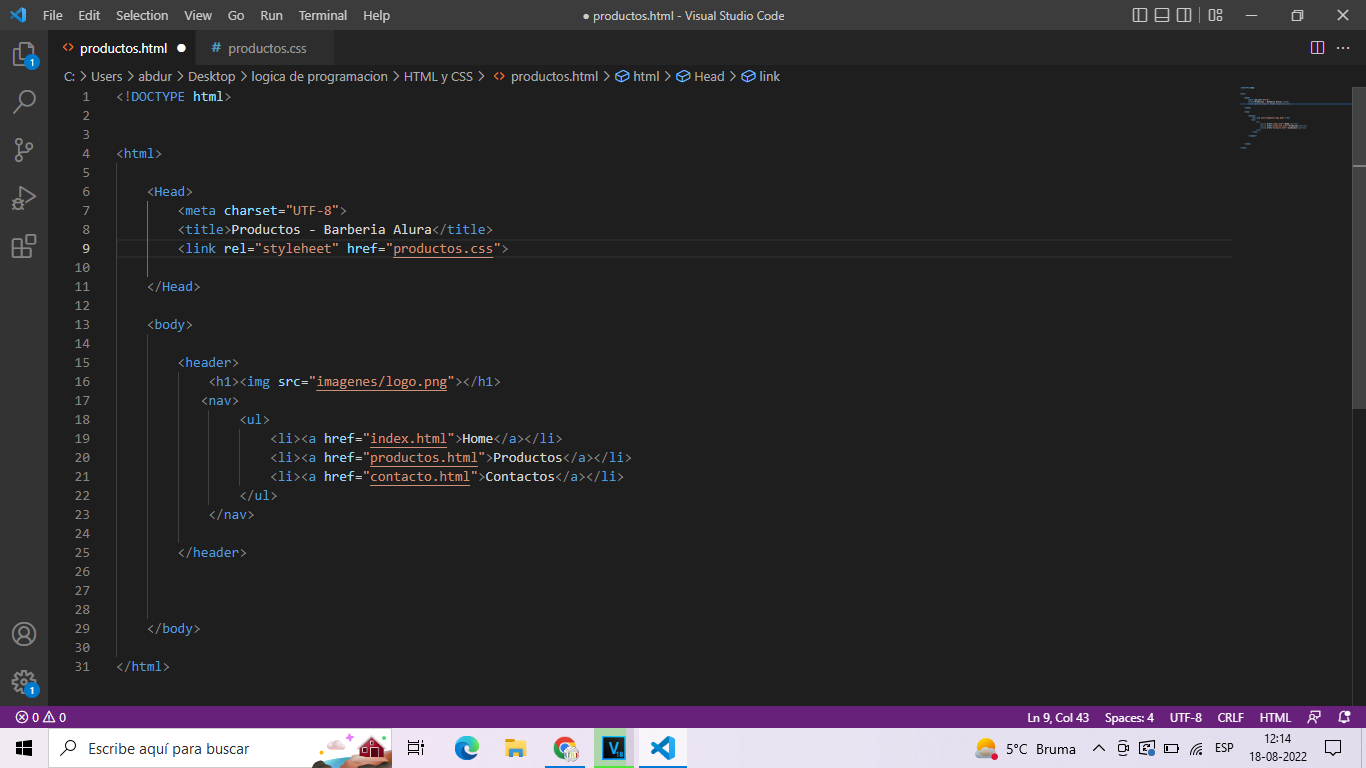The width and height of the screenshot is (1366, 768).
Task: Open the Manage gear icon
Action: pyautogui.click(x=24, y=683)
